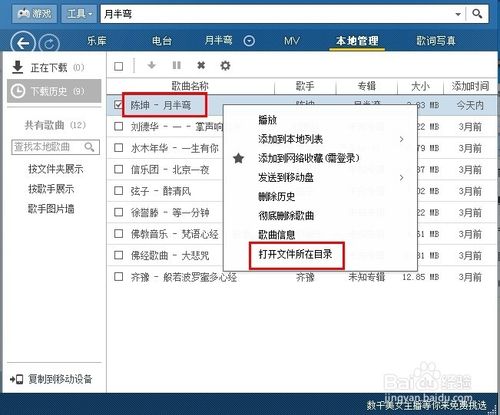Click the circle dropdown icon next to 月半弯 tab
The height and width of the screenshot is (415, 500).
[x=249, y=41]
